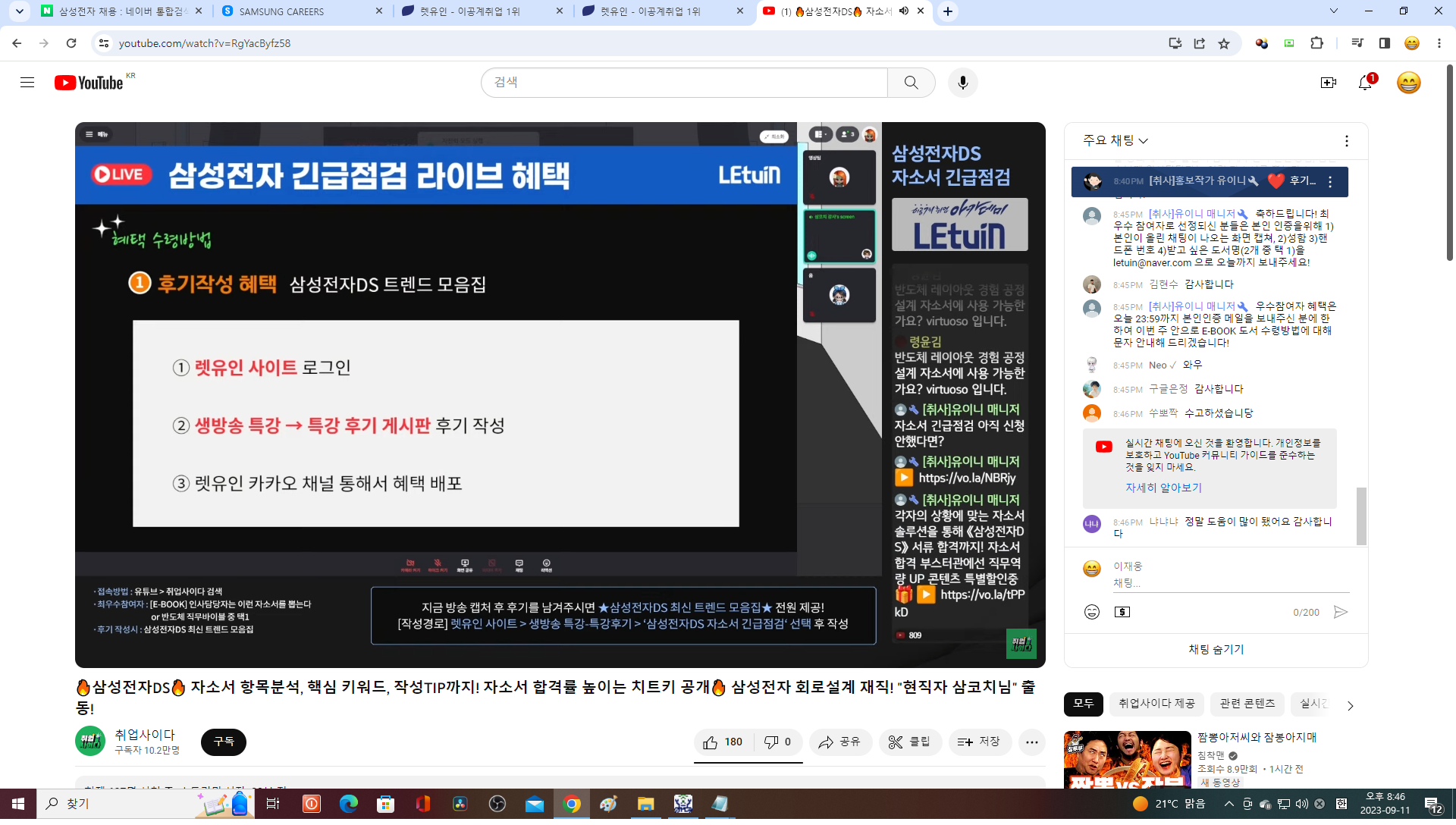Expand the tab list chevron at right
This screenshot has height=825, width=1456.
click(x=1334, y=11)
